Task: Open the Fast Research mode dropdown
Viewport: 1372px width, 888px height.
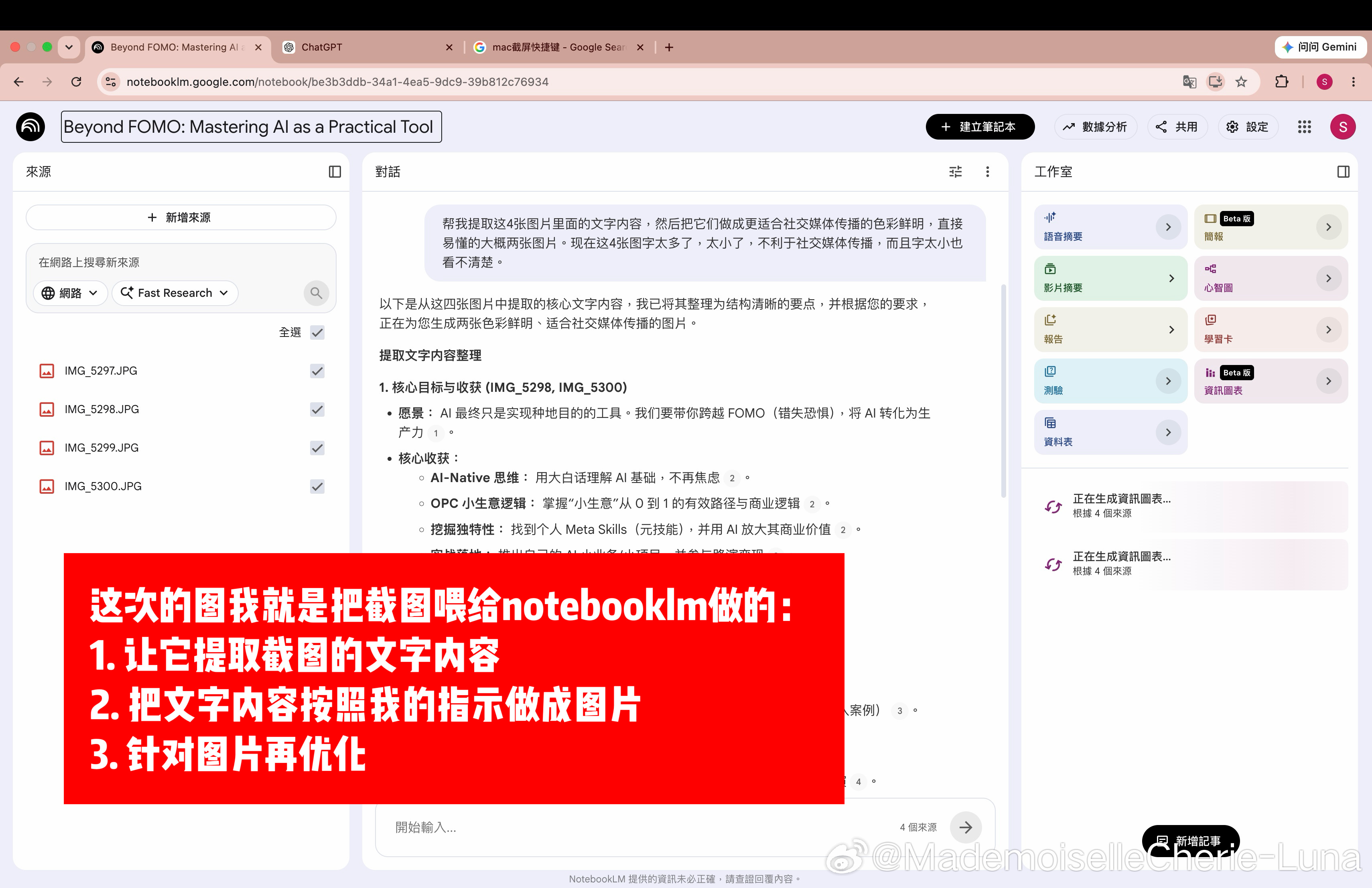Action: (x=175, y=293)
